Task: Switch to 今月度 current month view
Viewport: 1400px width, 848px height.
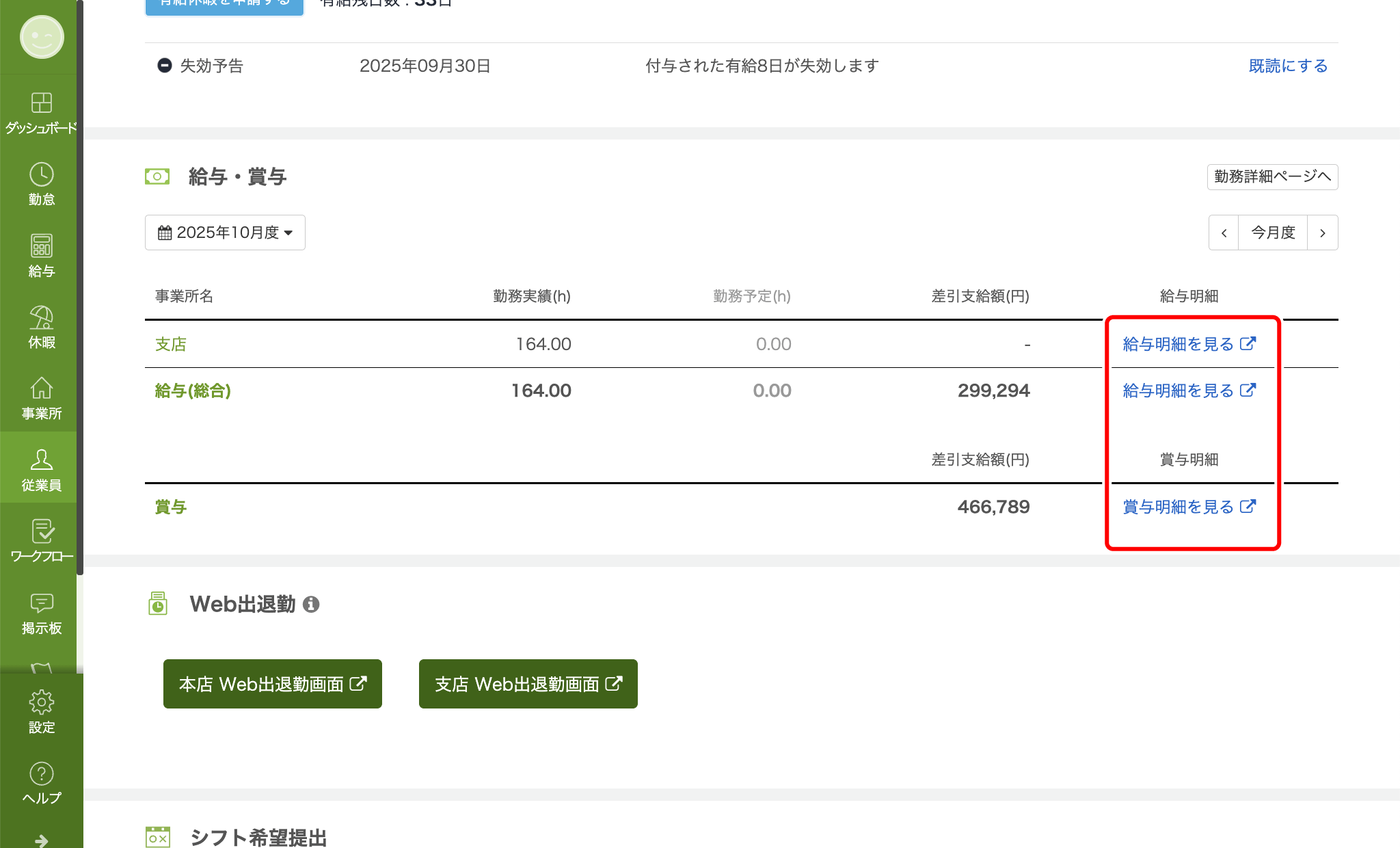Action: pos(1272,232)
